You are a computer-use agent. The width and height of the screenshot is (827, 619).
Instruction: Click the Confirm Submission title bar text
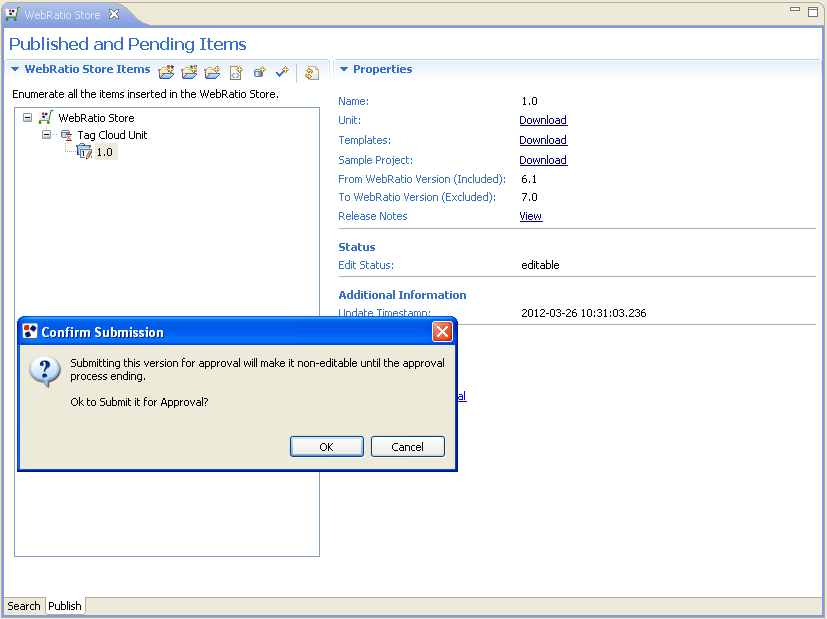click(102, 332)
